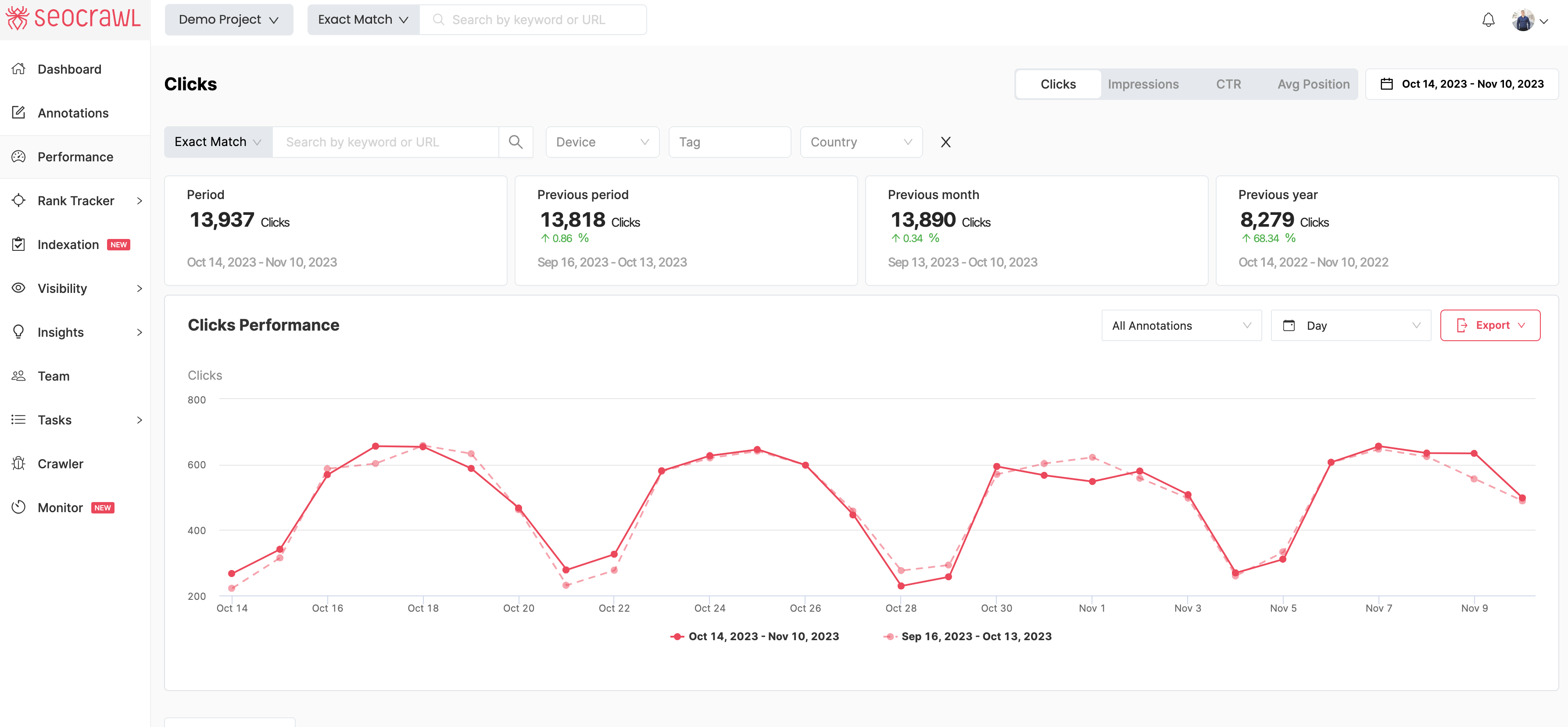The width and height of the screenshot is (1568, 727).
Task: Click the Team people icon
Action: pos(18,375)
